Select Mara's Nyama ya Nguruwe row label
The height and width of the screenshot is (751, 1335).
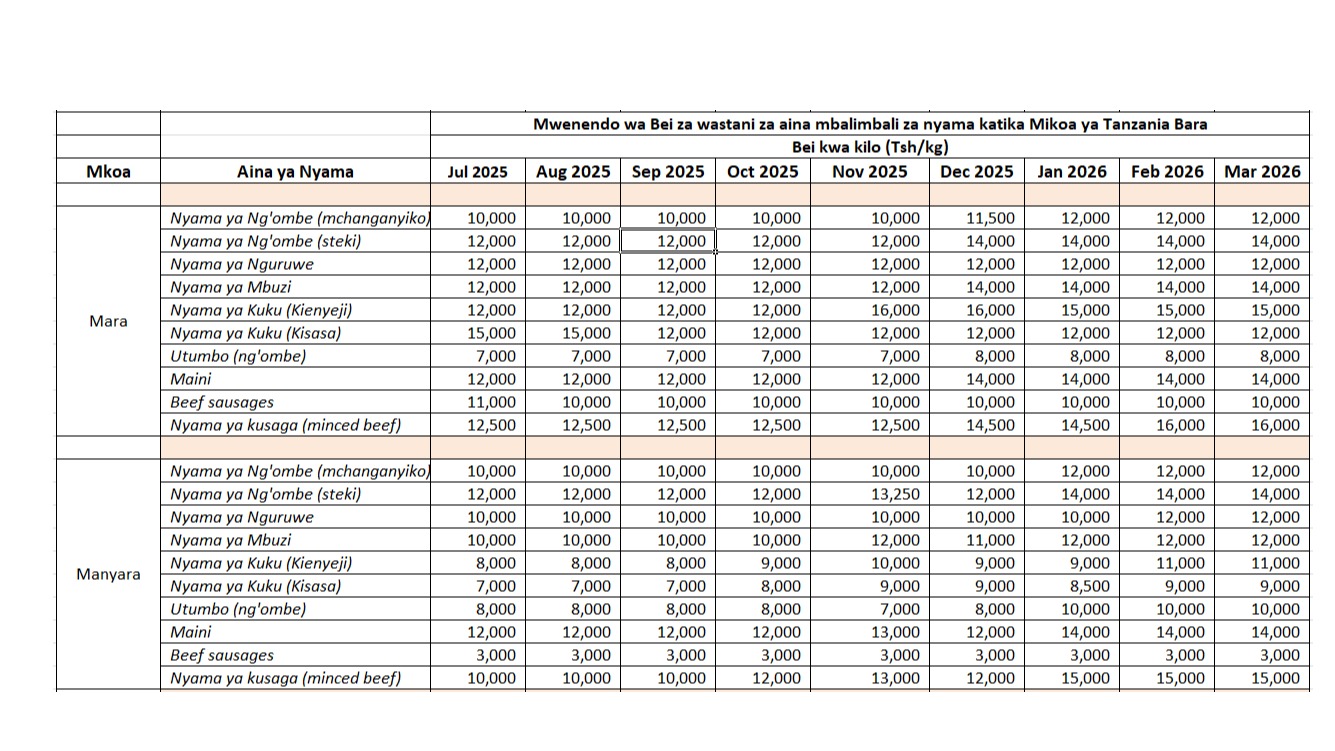pos(242,264)
